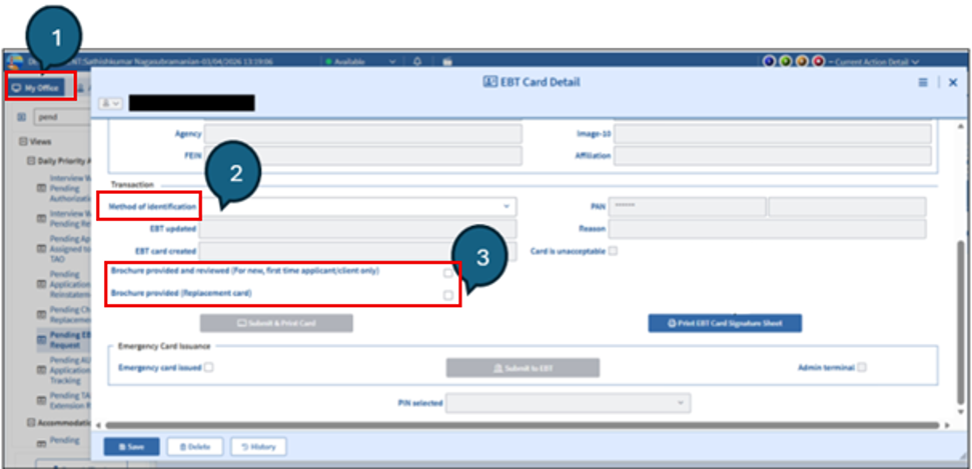Open the Available status dropdown
Viewport: 972px width, 469px height.
(361, 62)
